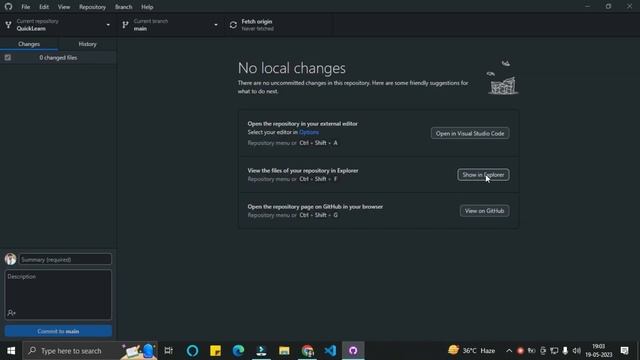Open Sticky Notes from the taskbar

click(x=216, y=351)
